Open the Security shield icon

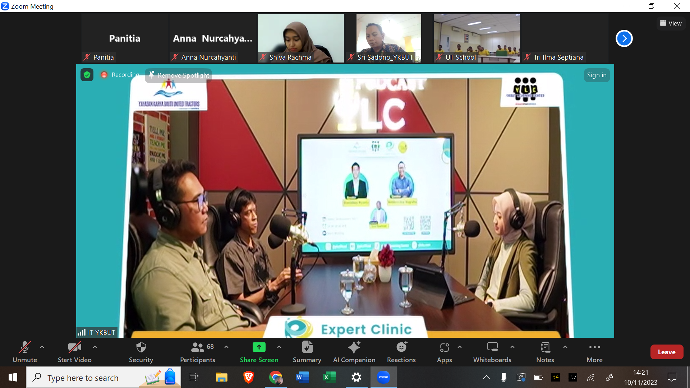click(141, 348)
